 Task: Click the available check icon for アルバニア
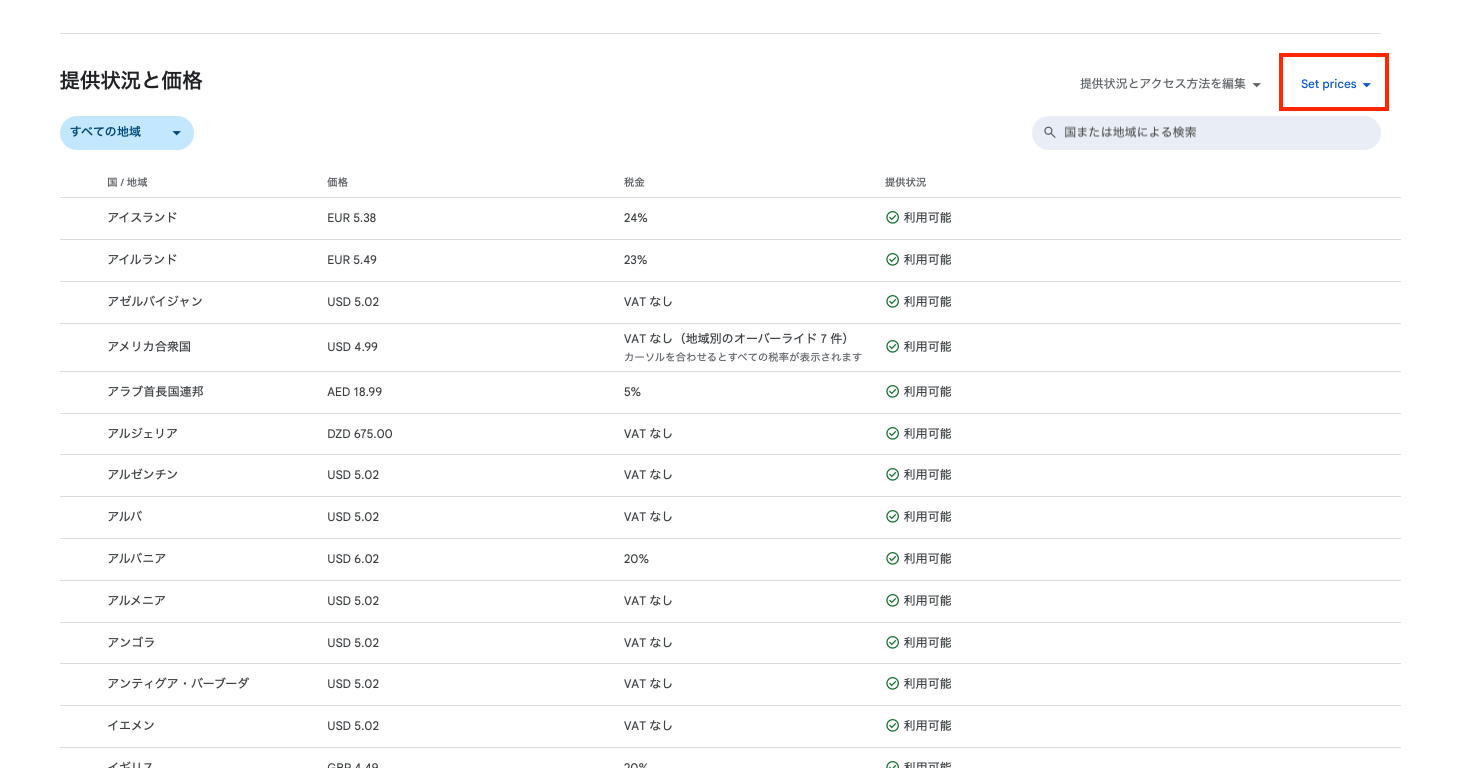[x=892, y=559]
